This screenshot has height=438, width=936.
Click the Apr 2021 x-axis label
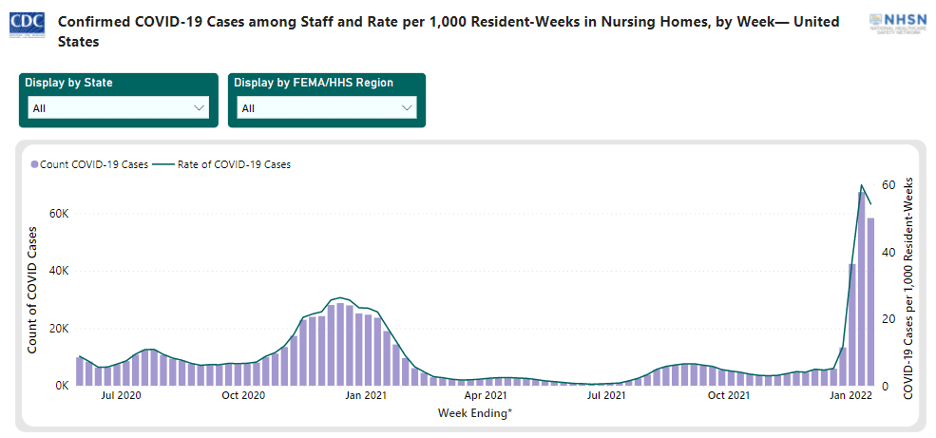pos(485,396)
